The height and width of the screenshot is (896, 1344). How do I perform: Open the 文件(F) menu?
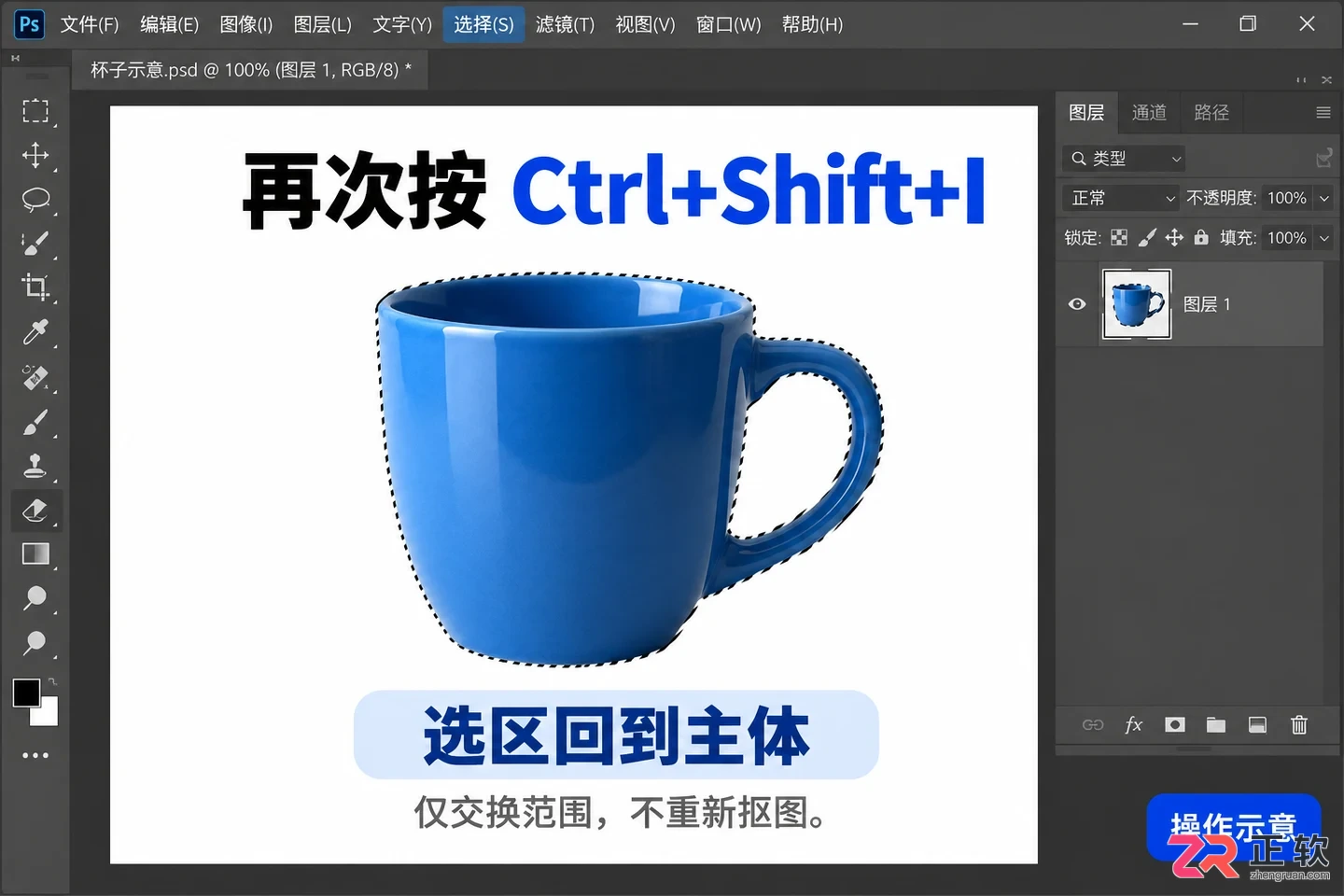point(90,24)
